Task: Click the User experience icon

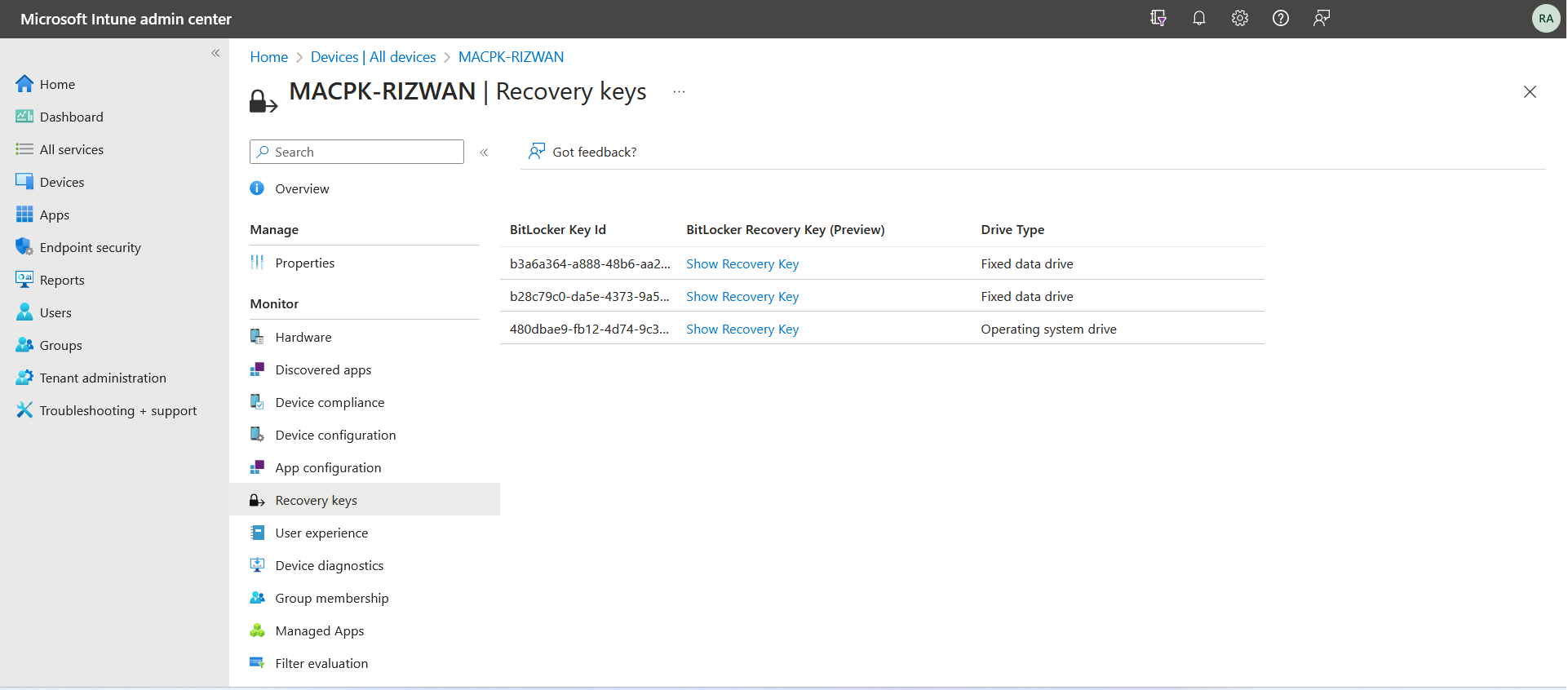Action: [x=257, y=533]
